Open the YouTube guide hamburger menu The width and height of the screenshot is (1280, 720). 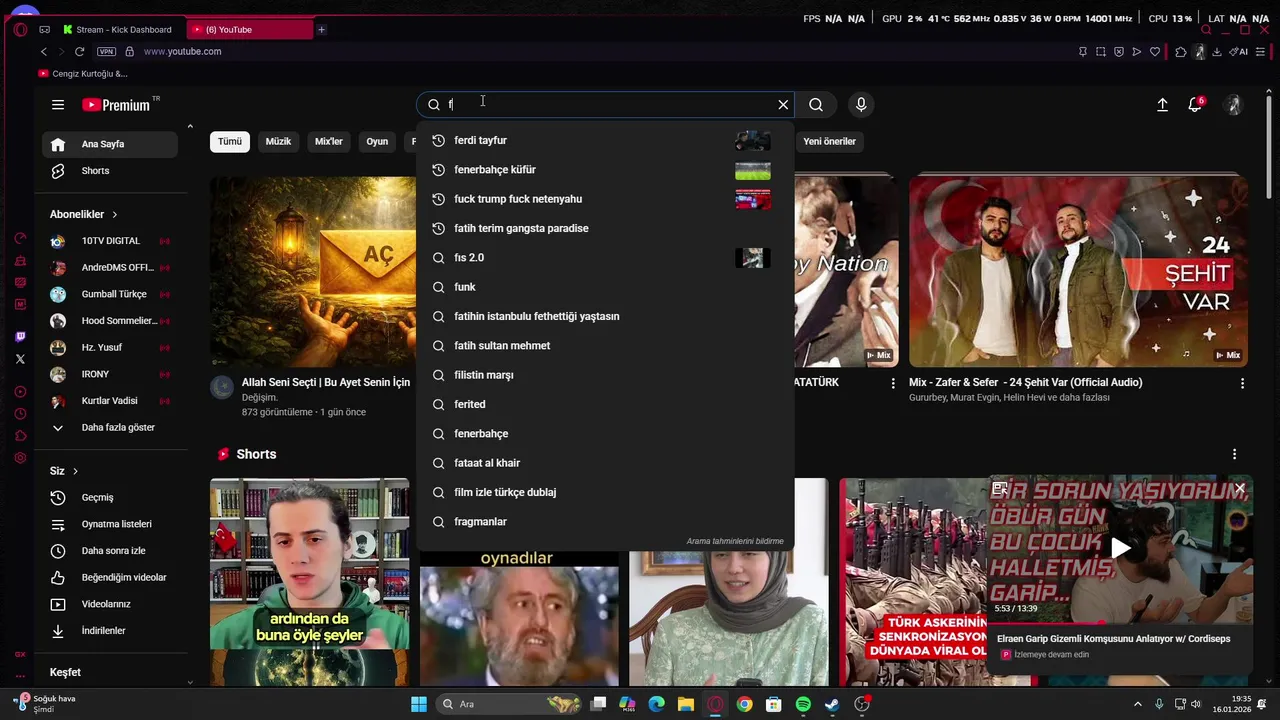pos(58,105)
